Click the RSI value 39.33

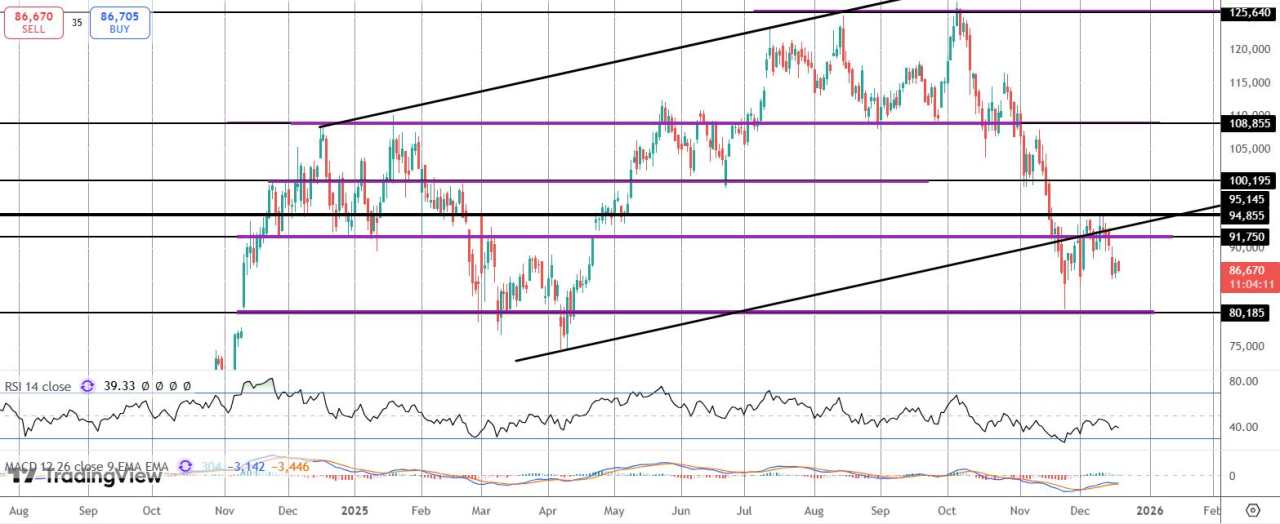coord(120,386)
